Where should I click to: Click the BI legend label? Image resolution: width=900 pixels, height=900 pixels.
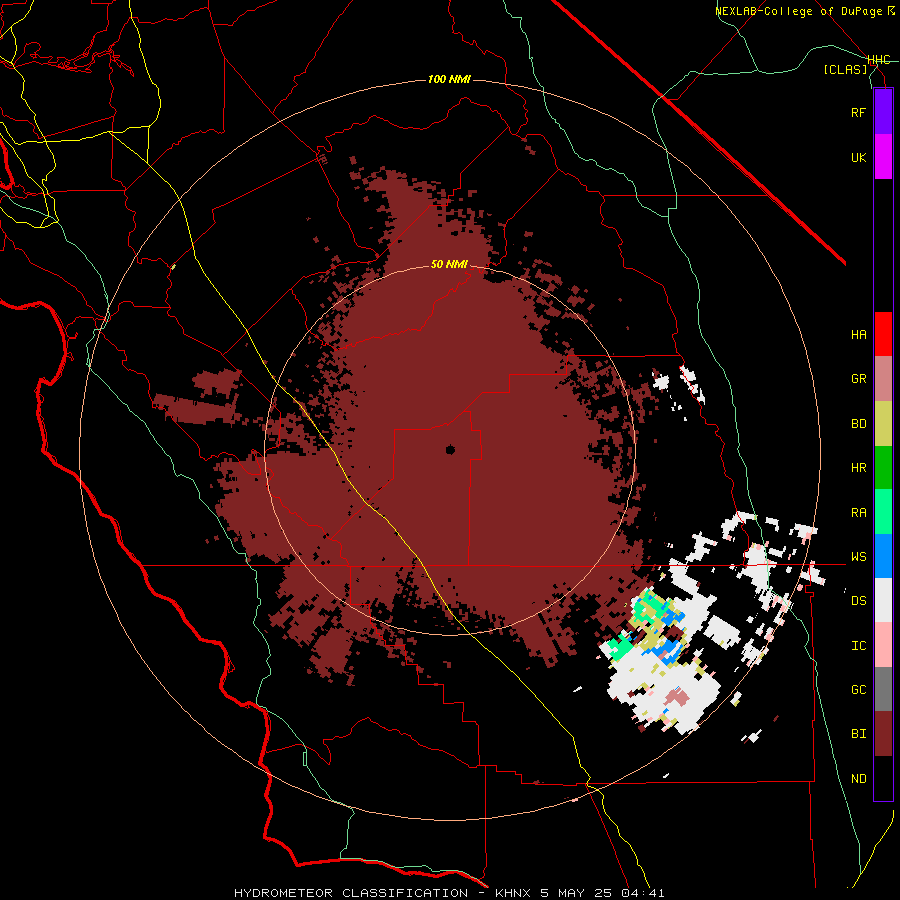pyautogui.click(x=858, y=734)
